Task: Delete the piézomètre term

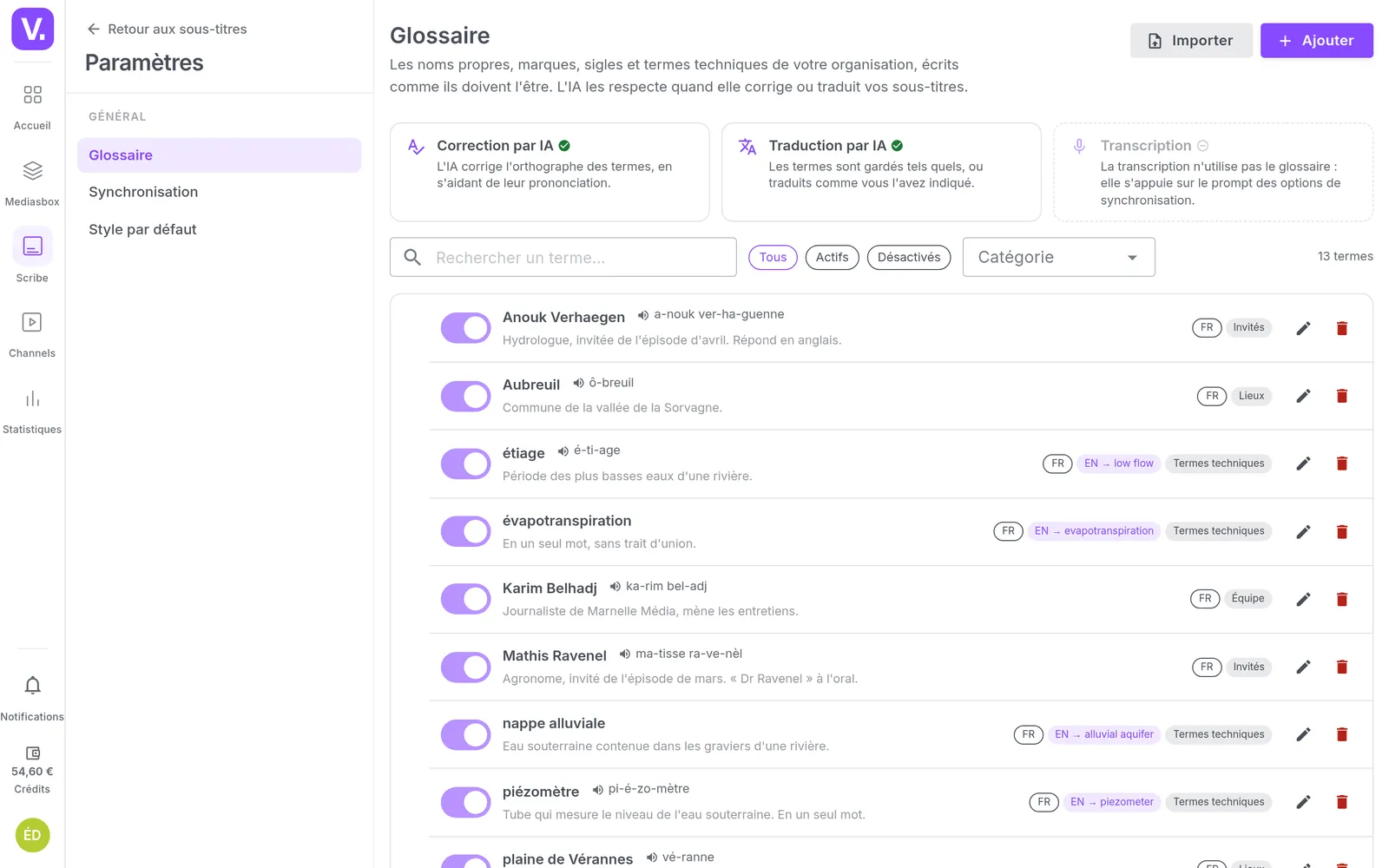Action: [1341, 802]
